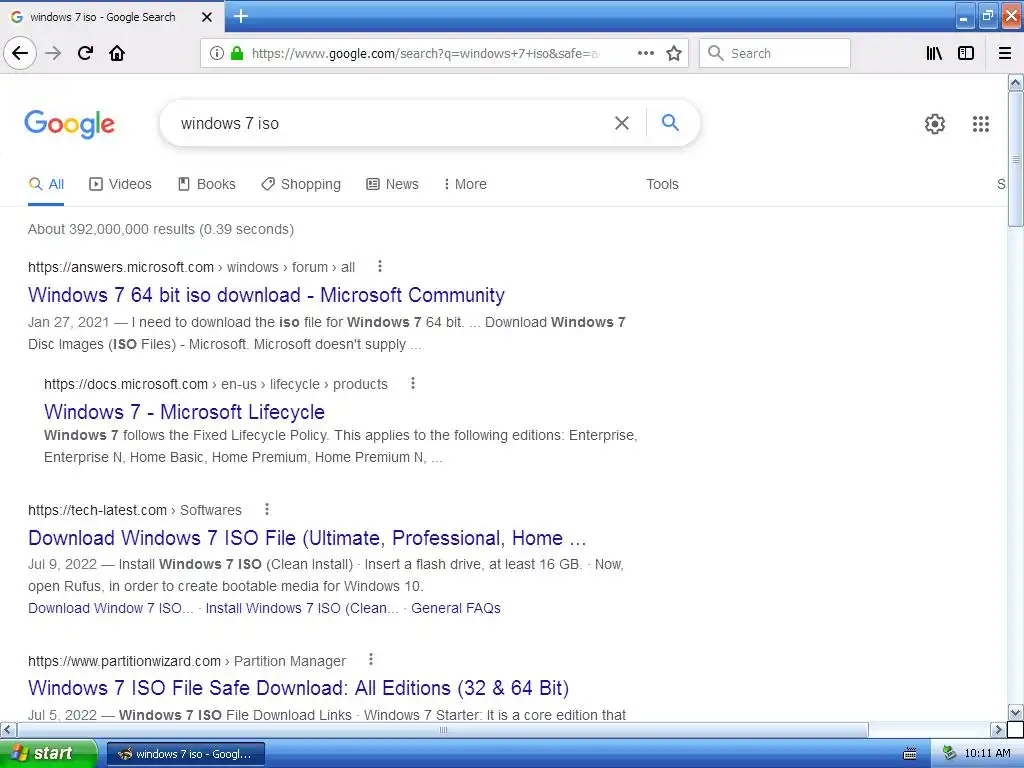Show site information icon in address bar

216,54
